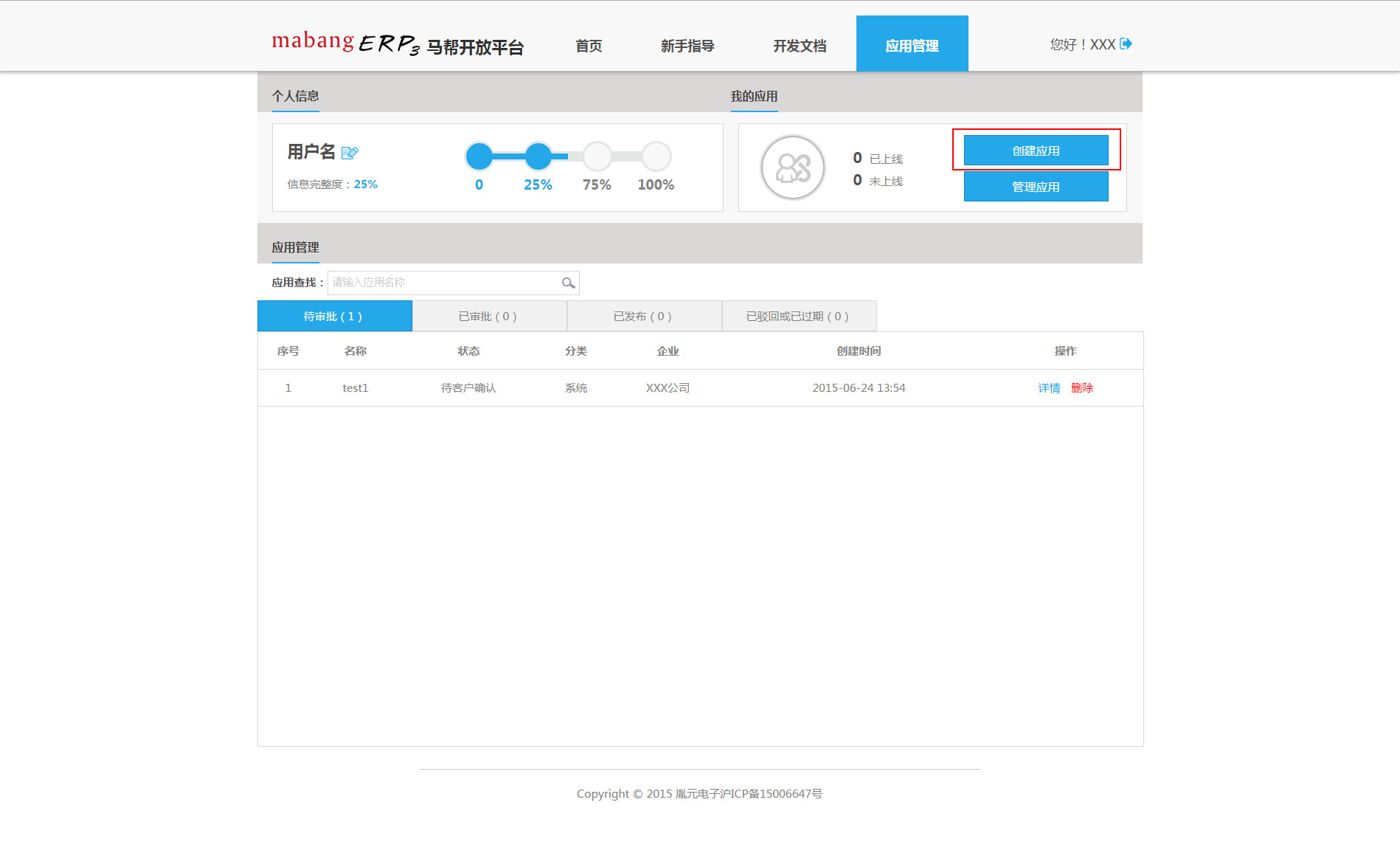Focus the 应用查找 search input field
This screenshot has height=842, width=1400.
click(x=443, y=283)
